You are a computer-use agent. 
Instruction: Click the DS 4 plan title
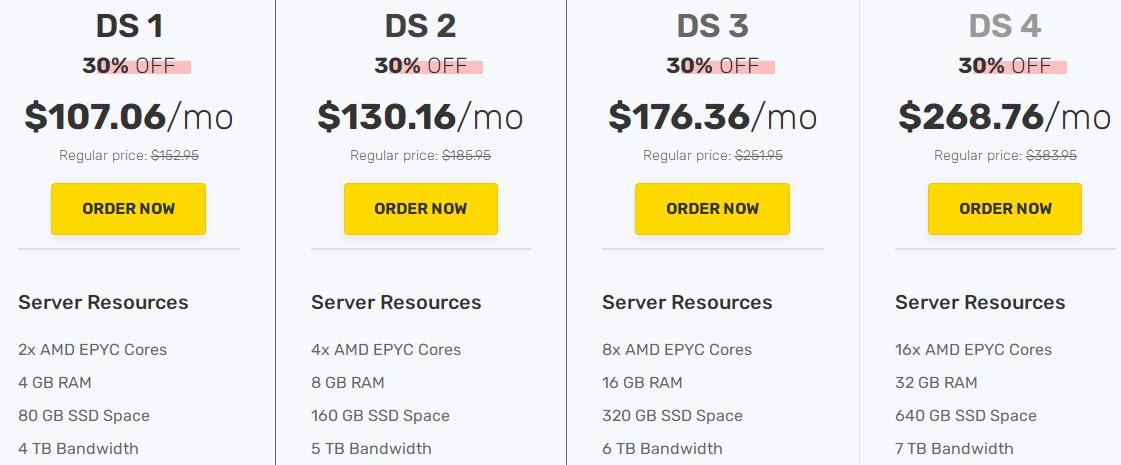1005,26
